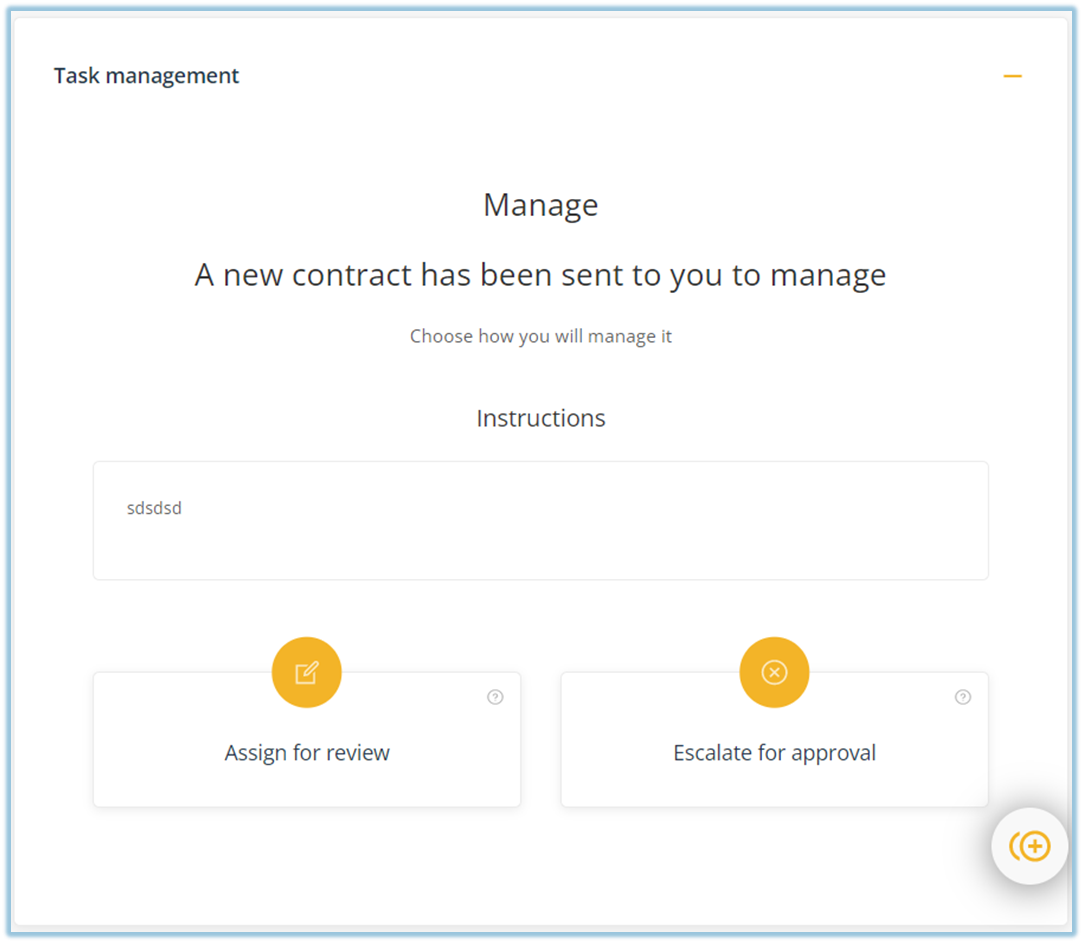Click the Manage page title
Screen dimensions: 1083x943
[x=540, y=204]
